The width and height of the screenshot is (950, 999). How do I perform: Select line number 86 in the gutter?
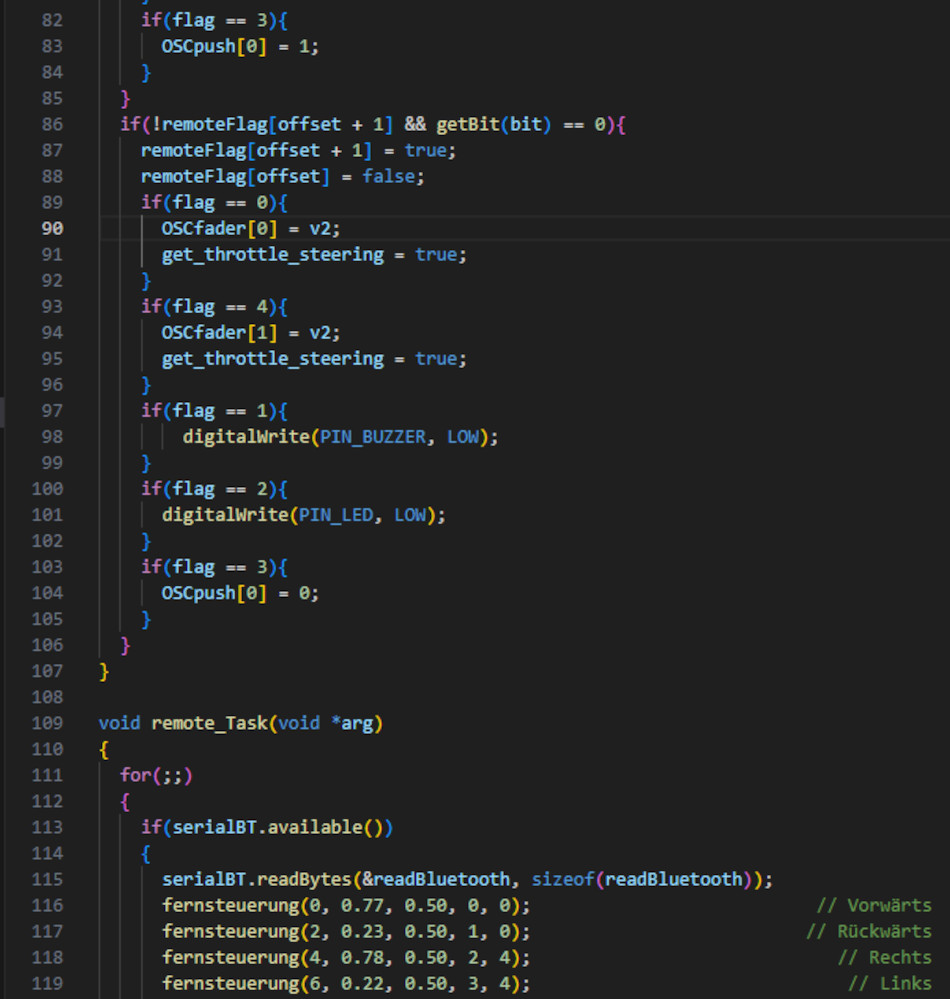(52, 124)
